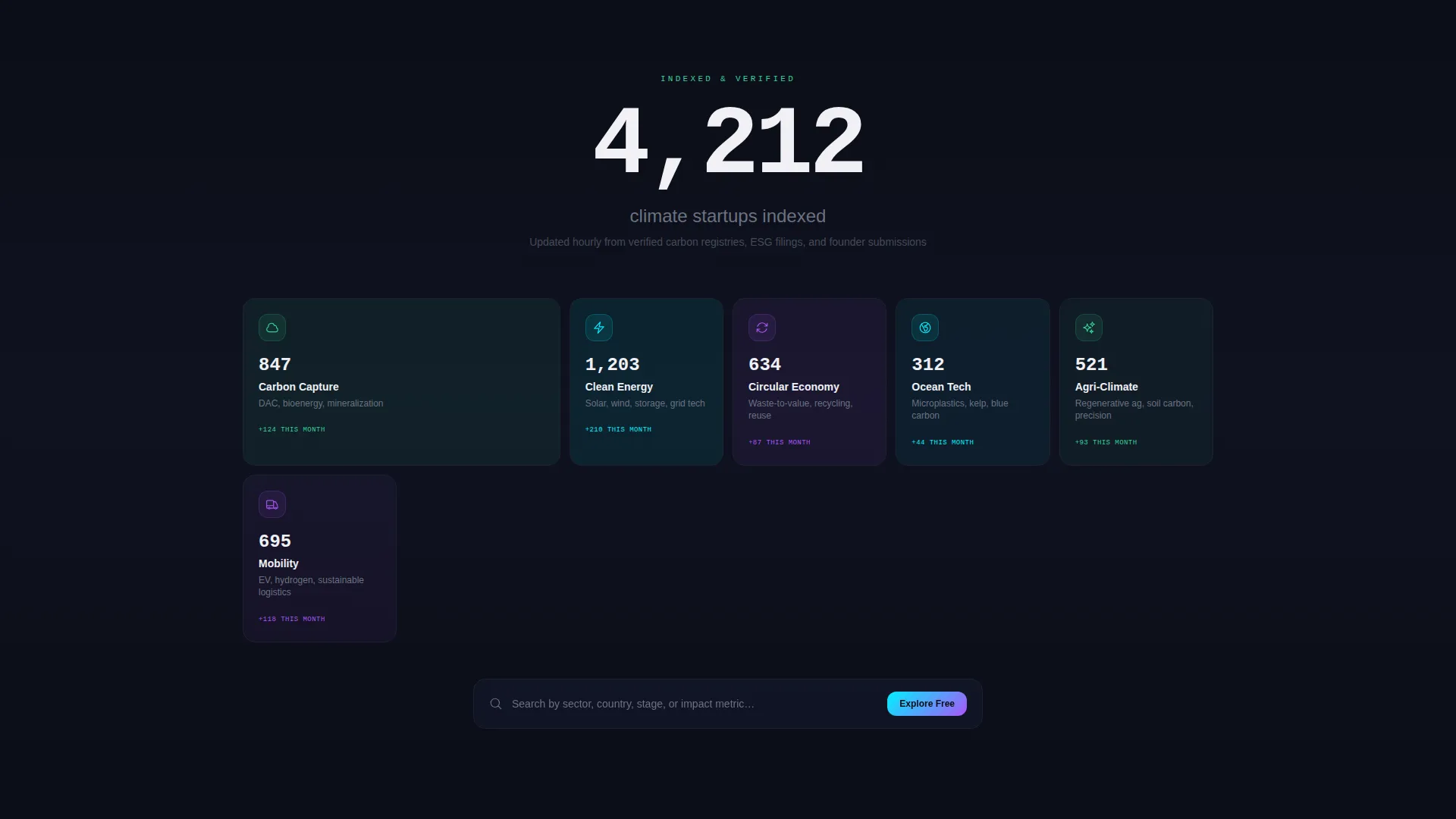Click 'Waste-to-value, recycling, reuse' description
The height and width of the screenshot is (819, 1456).
point(801,409)
